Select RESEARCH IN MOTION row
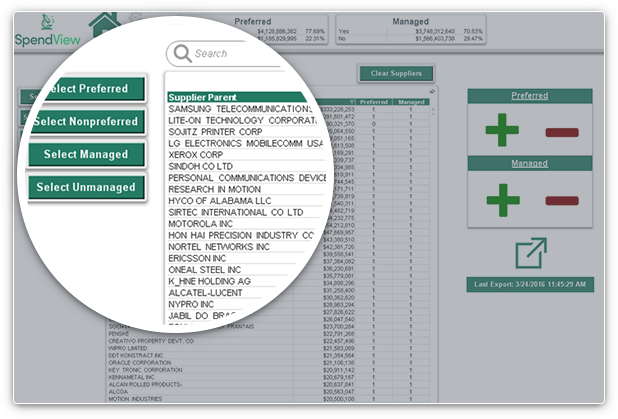The width and height of the screenshot is (618, 419). pyautogui.click(x=214, y=189)
